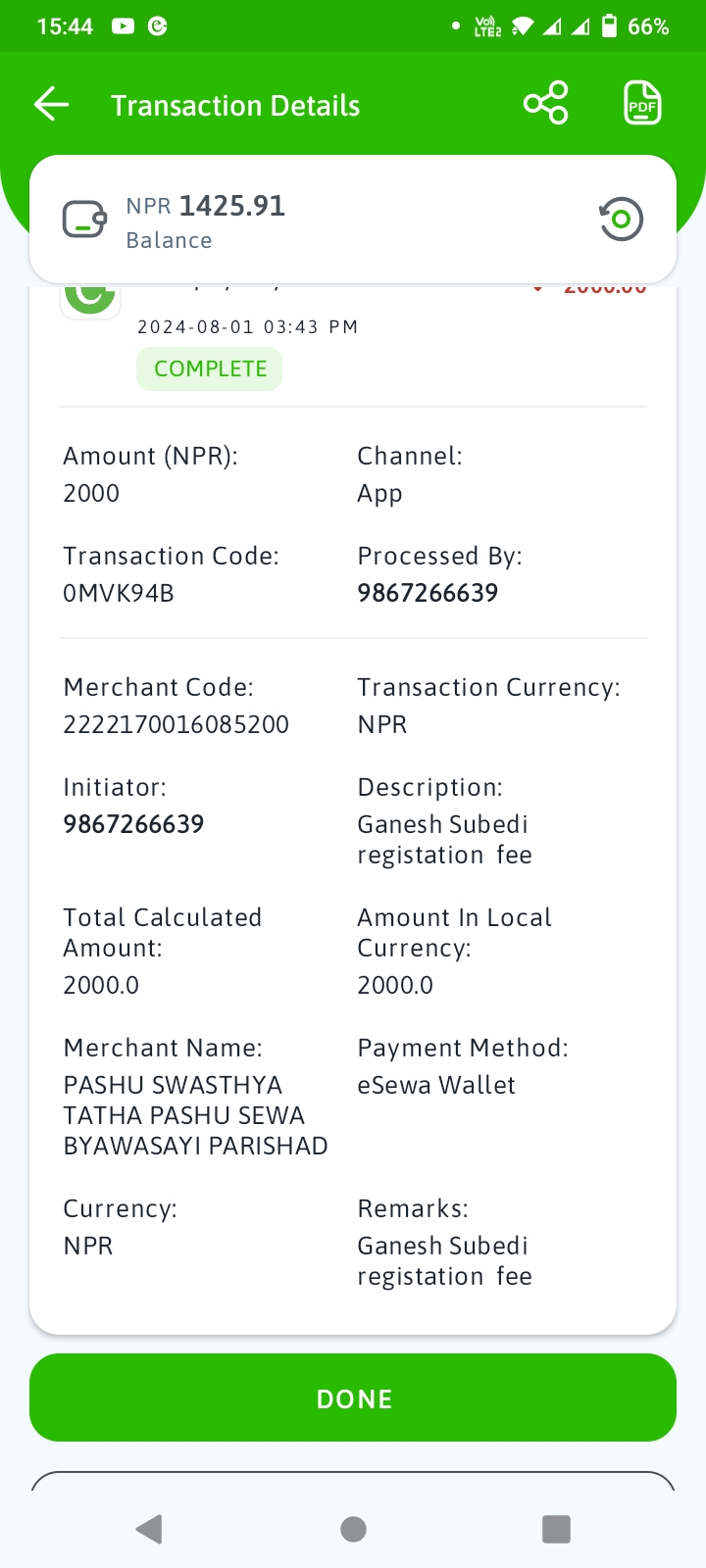Tap the eSewa Wallet payment method
706x1568 pixels.
tap(436, 1085)
